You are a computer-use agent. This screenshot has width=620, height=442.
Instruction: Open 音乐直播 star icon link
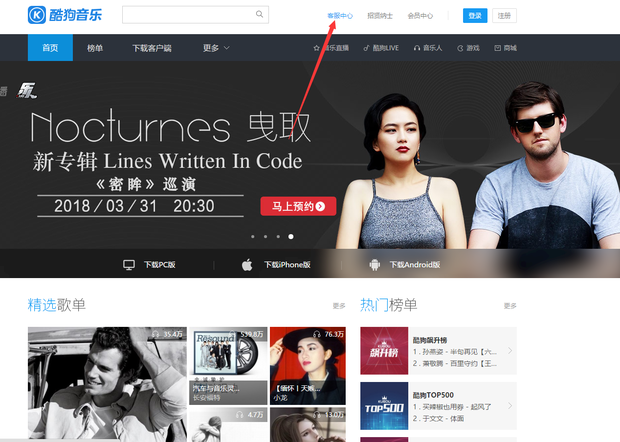coord(316,48)
